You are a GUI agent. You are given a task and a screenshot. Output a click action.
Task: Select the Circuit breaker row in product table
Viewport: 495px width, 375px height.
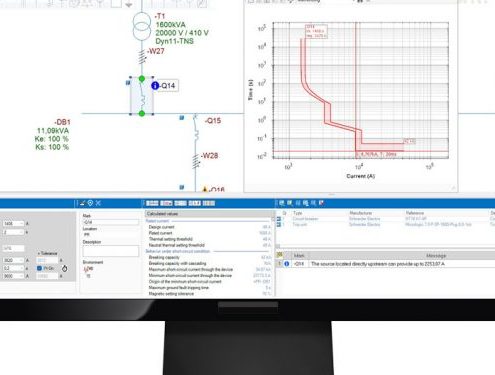point(387,219)
